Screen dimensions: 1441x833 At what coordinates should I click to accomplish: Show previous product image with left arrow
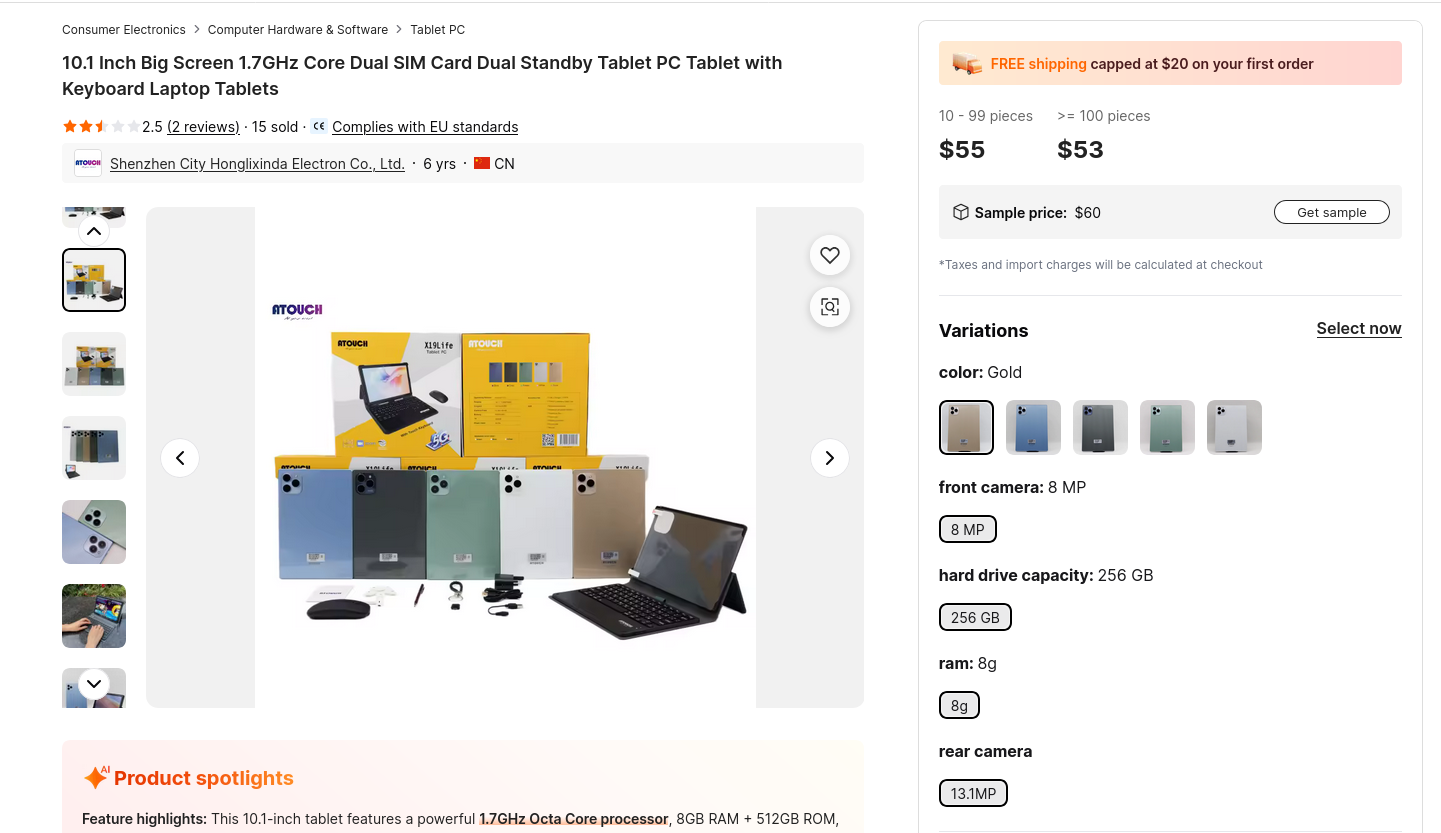(180, 458)
